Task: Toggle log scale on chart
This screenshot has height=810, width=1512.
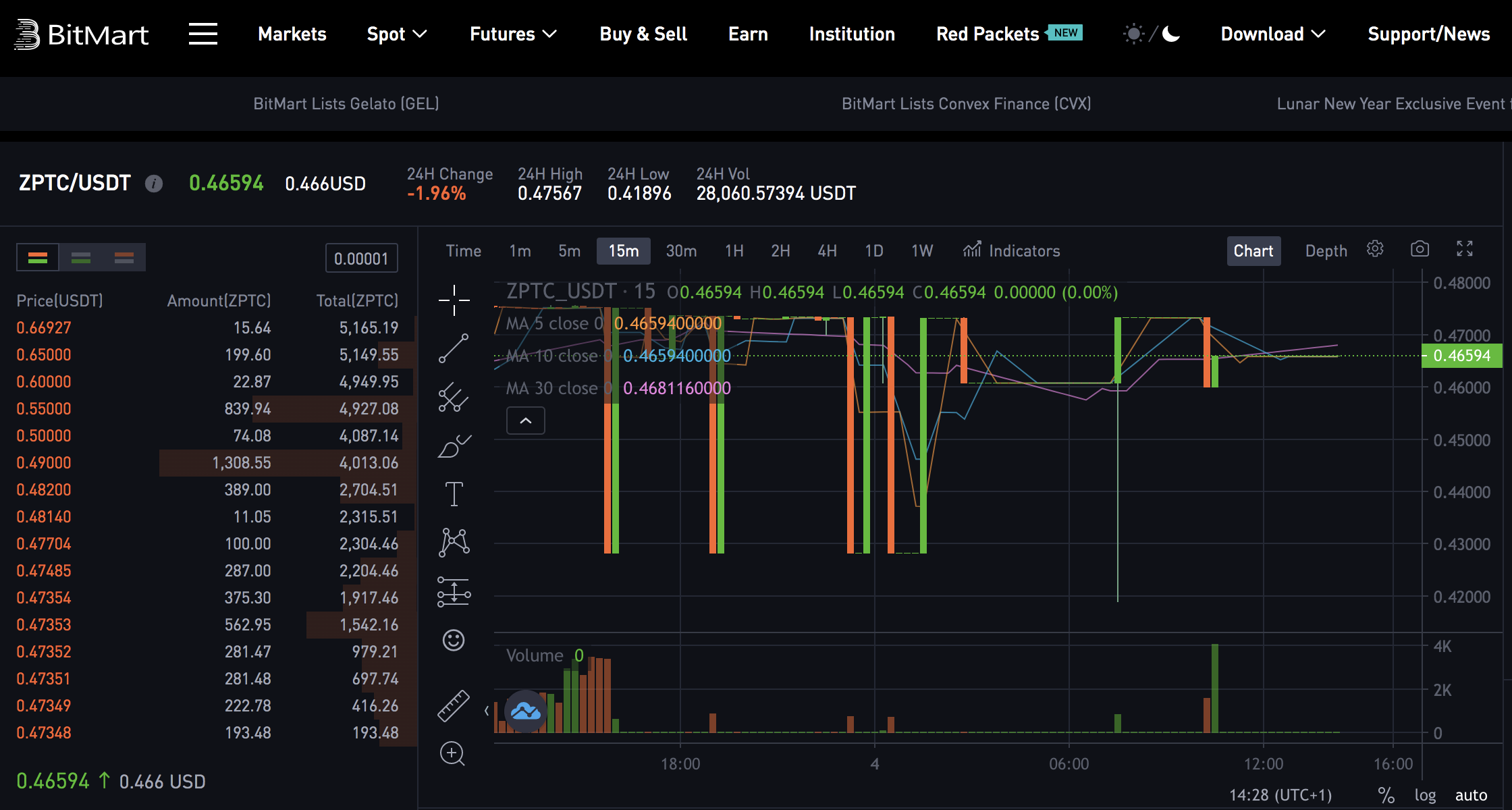Action: click(x=1425, y=795)
